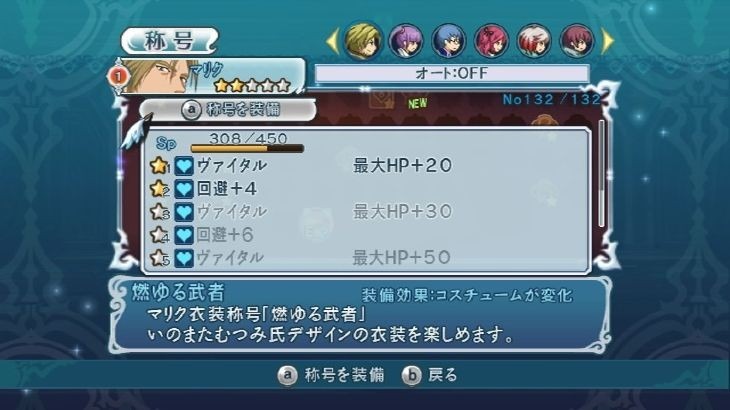This screenshot has height=410, width=730.
Task: Go to previous character with left arrow
Action: click(332, 41)
